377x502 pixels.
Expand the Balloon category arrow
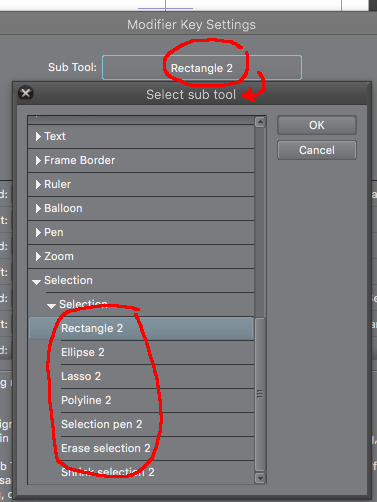[x=38, y=208]
